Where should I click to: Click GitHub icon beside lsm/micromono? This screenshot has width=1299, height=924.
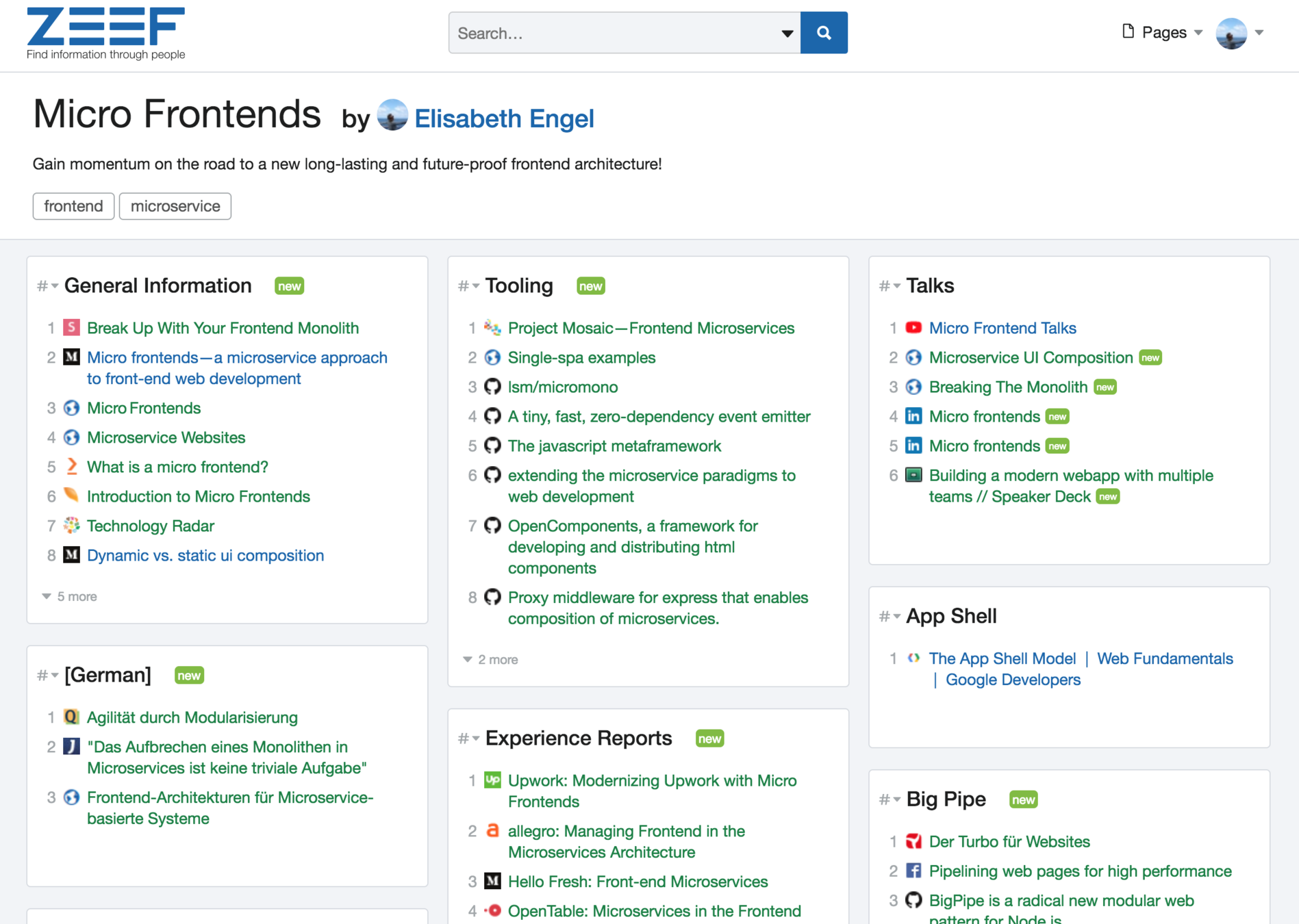pyautogui.click(x=492, y=386)
